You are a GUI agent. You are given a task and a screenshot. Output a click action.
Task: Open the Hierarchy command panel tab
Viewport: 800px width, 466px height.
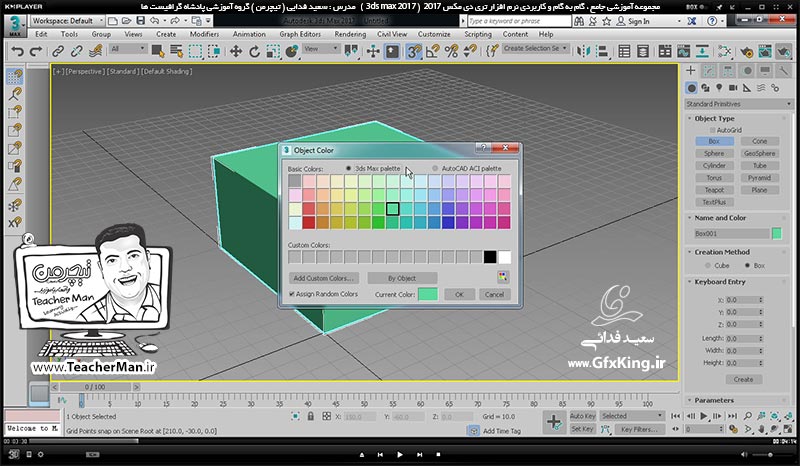tap(728, 71)
